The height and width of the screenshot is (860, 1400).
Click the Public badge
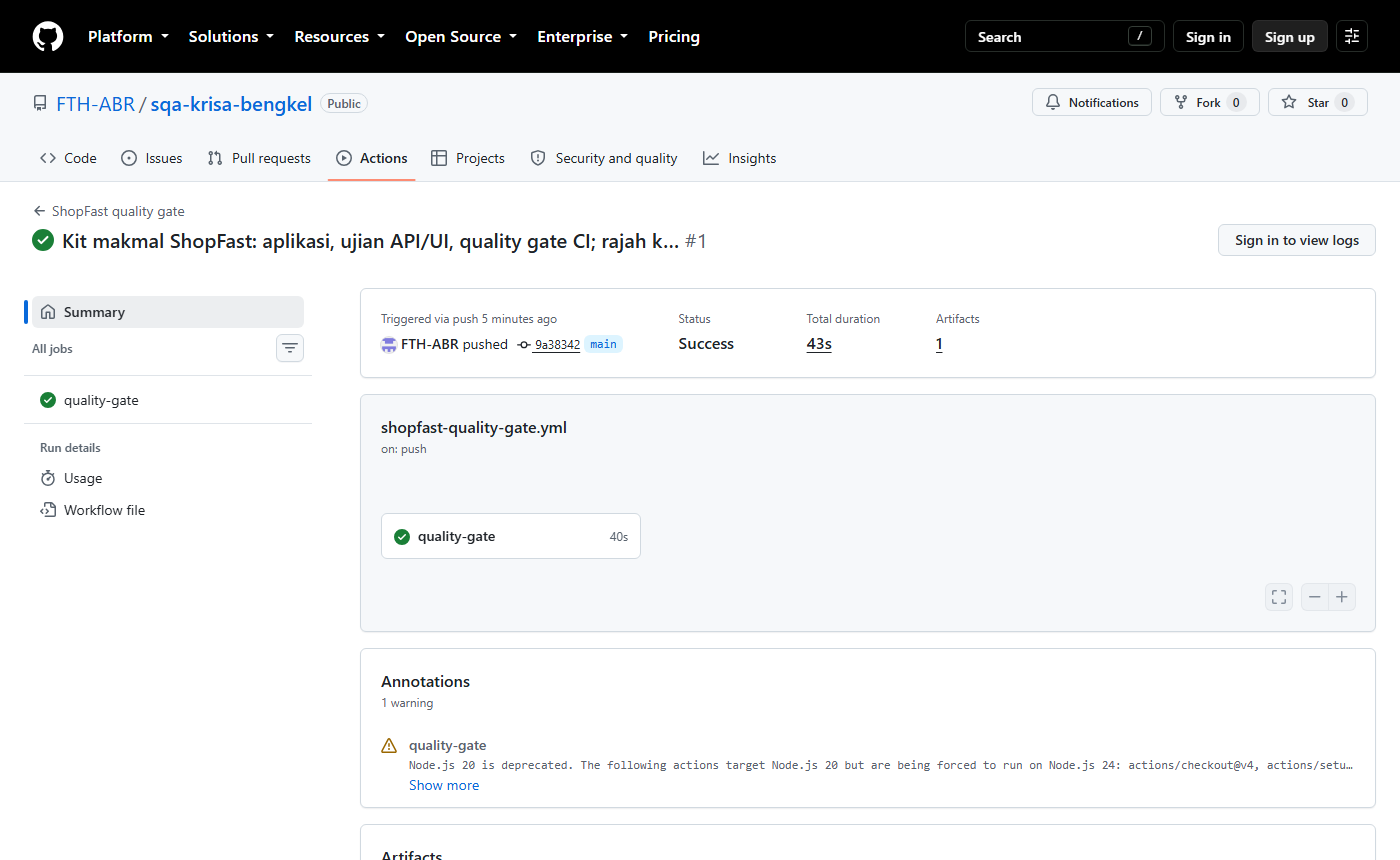point(344,103)
